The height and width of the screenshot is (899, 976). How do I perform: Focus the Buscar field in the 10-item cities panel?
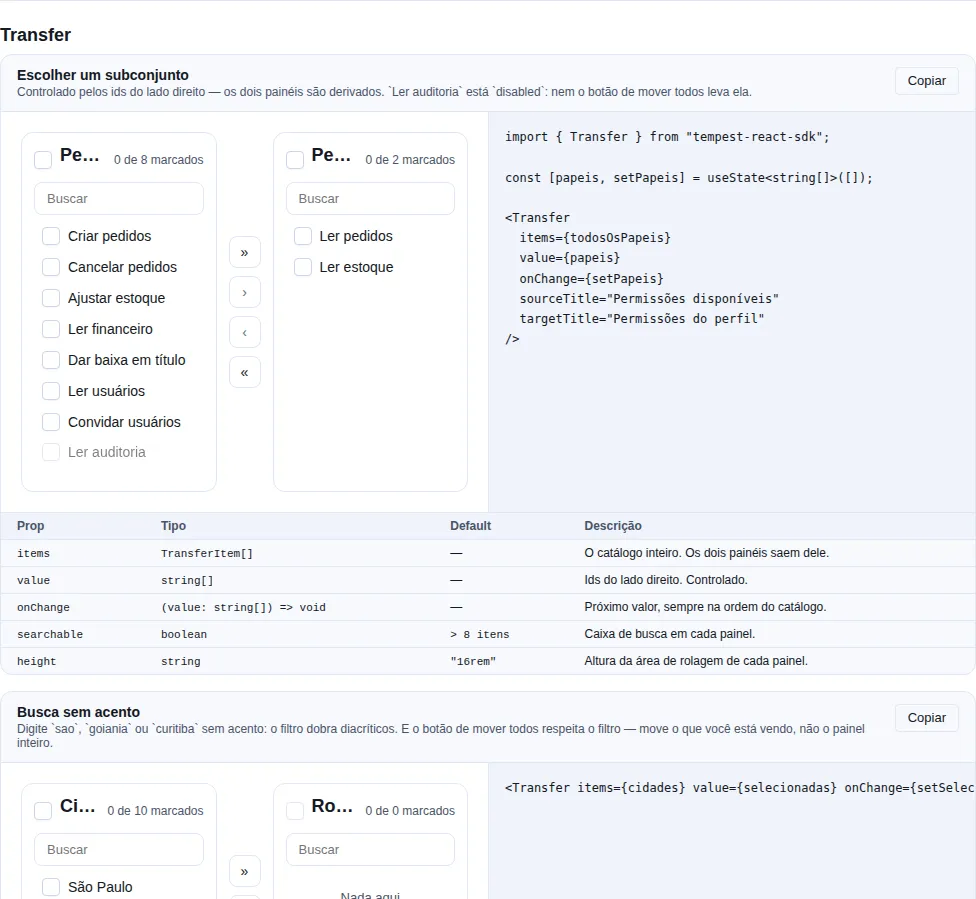[x=119, y=850]
